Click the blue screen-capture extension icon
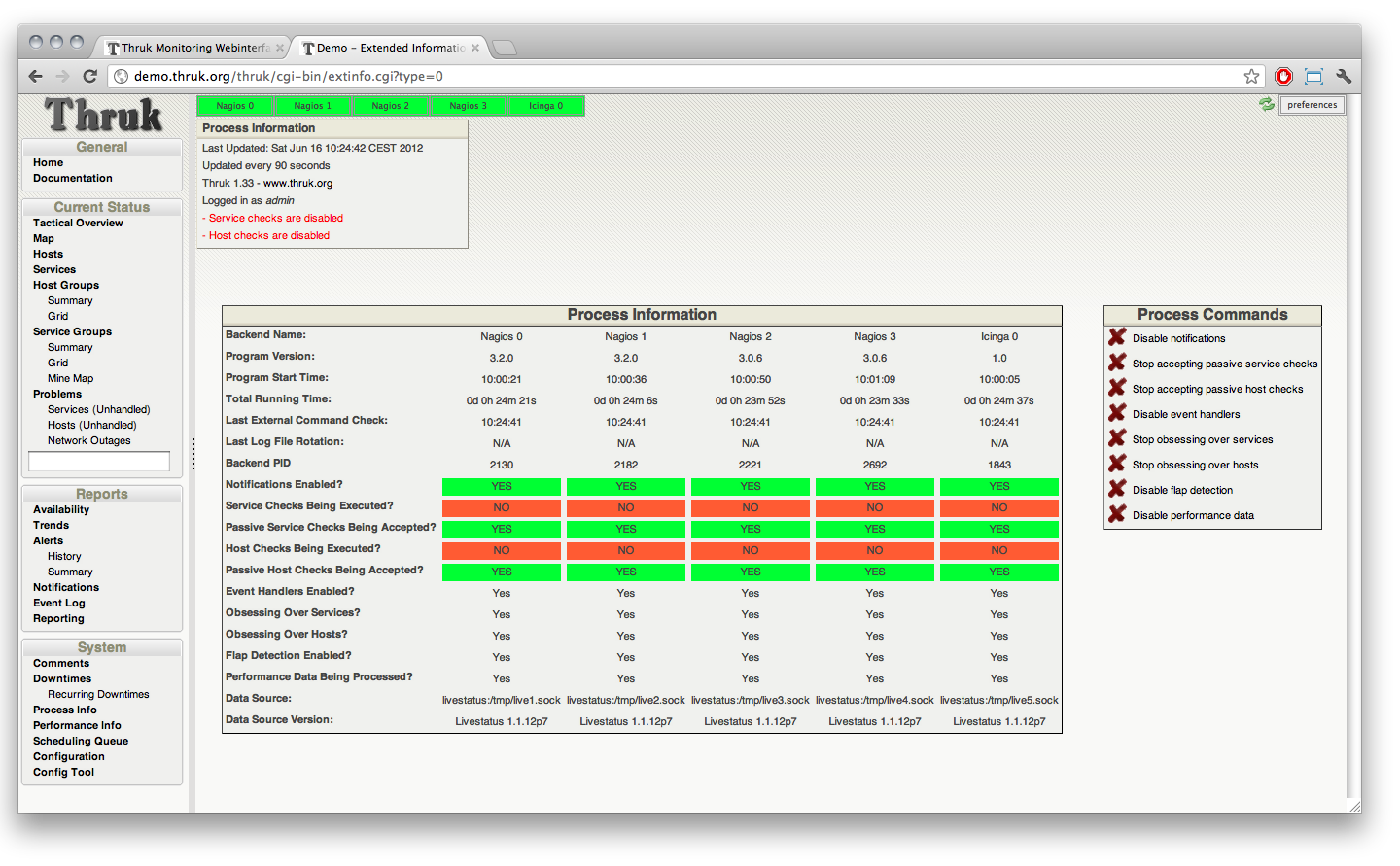Image resolution: width=1400 pixels, height=866 pixels. click(x=1313, y=76)
